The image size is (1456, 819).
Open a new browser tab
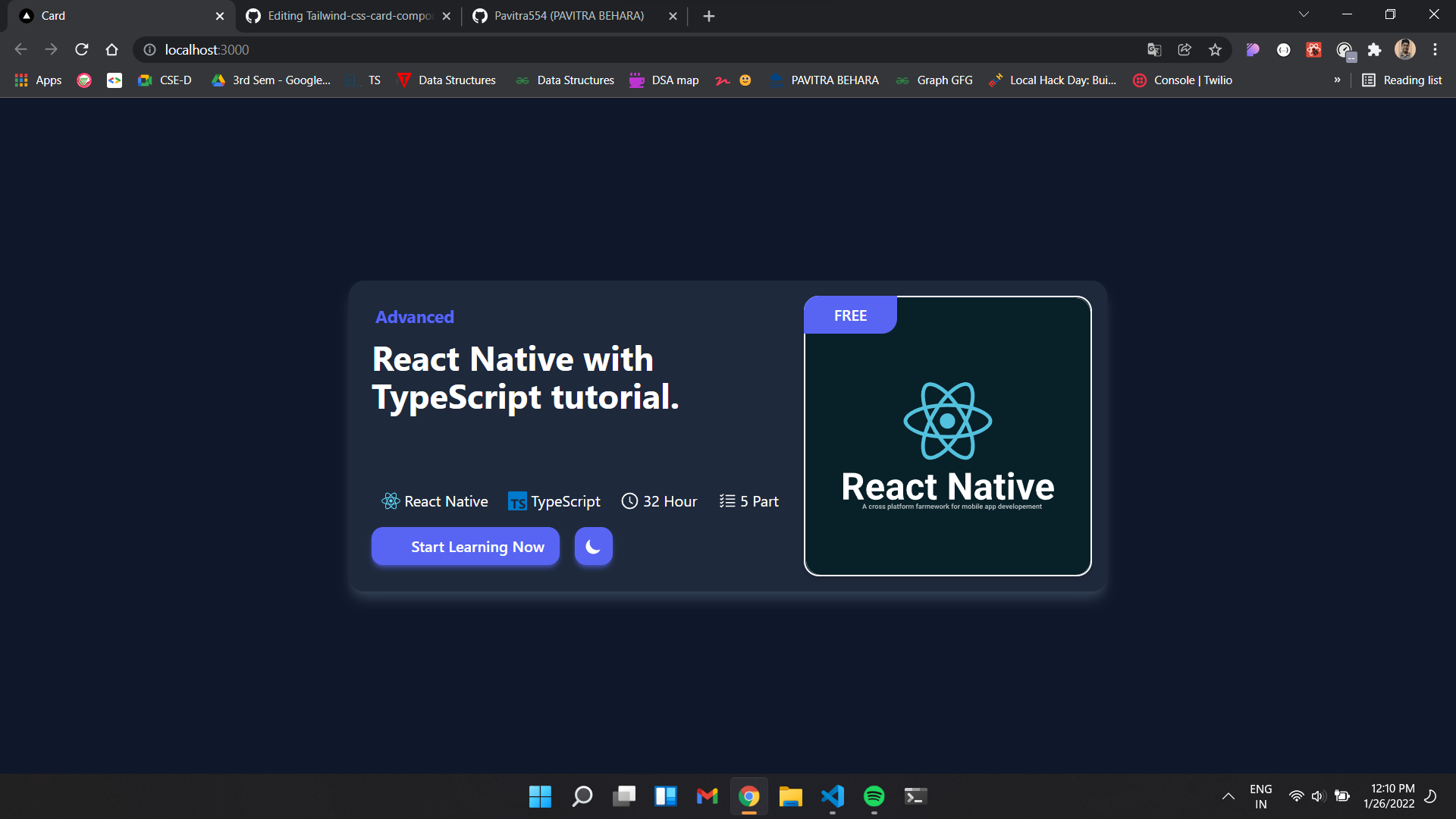[x=708, y=16]
